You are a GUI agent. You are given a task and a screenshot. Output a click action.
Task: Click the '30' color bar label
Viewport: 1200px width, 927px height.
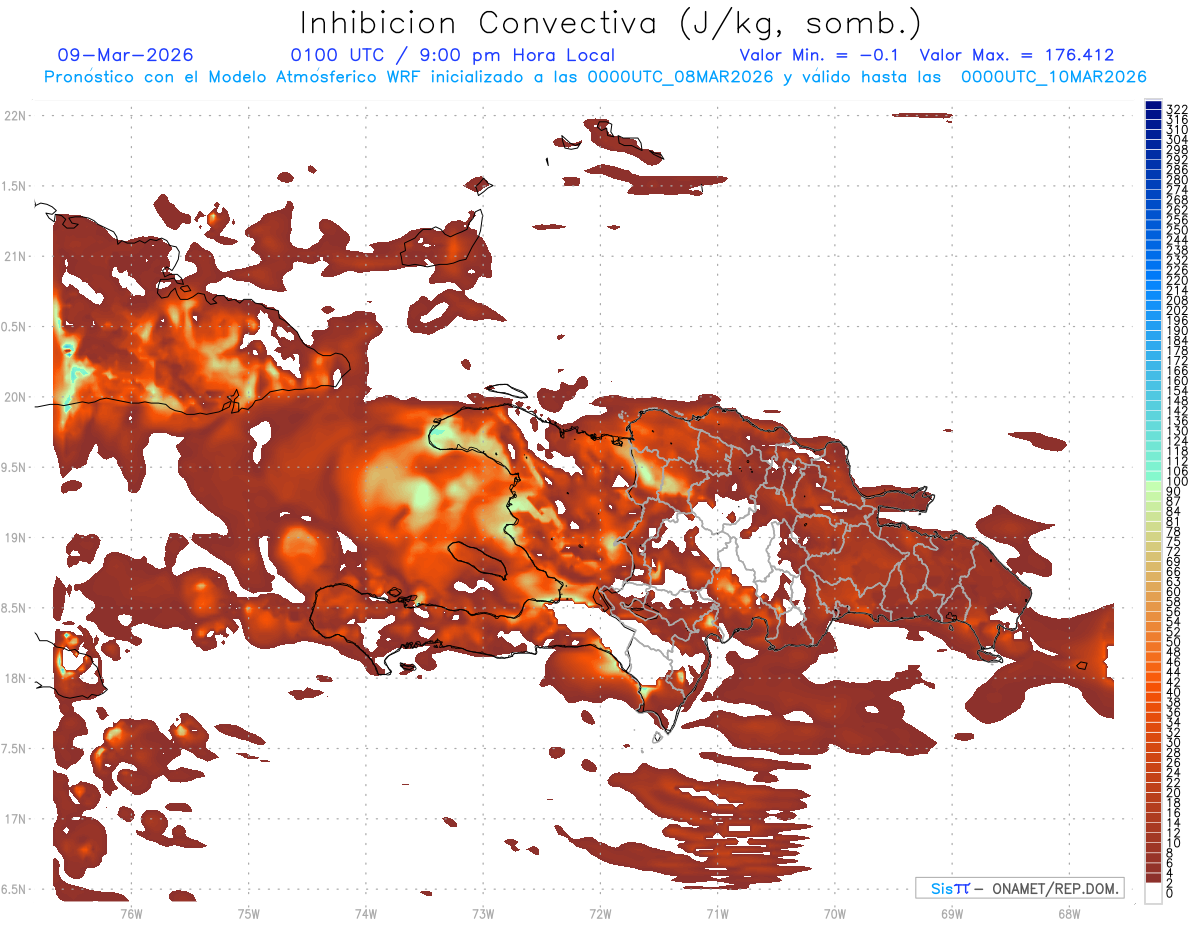pos(1174,742)
